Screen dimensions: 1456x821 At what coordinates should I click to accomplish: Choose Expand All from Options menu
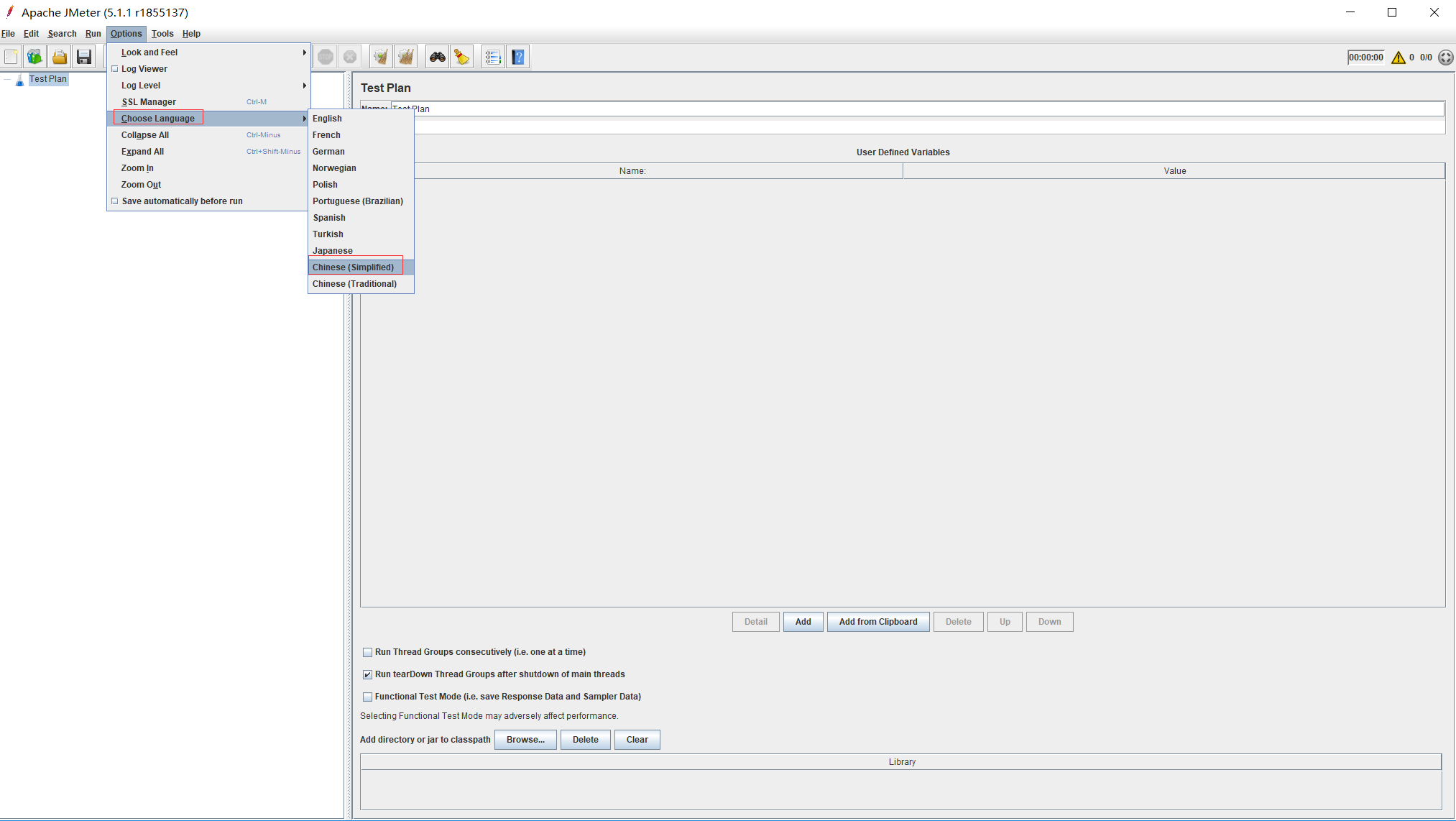(x=208, y=152)
